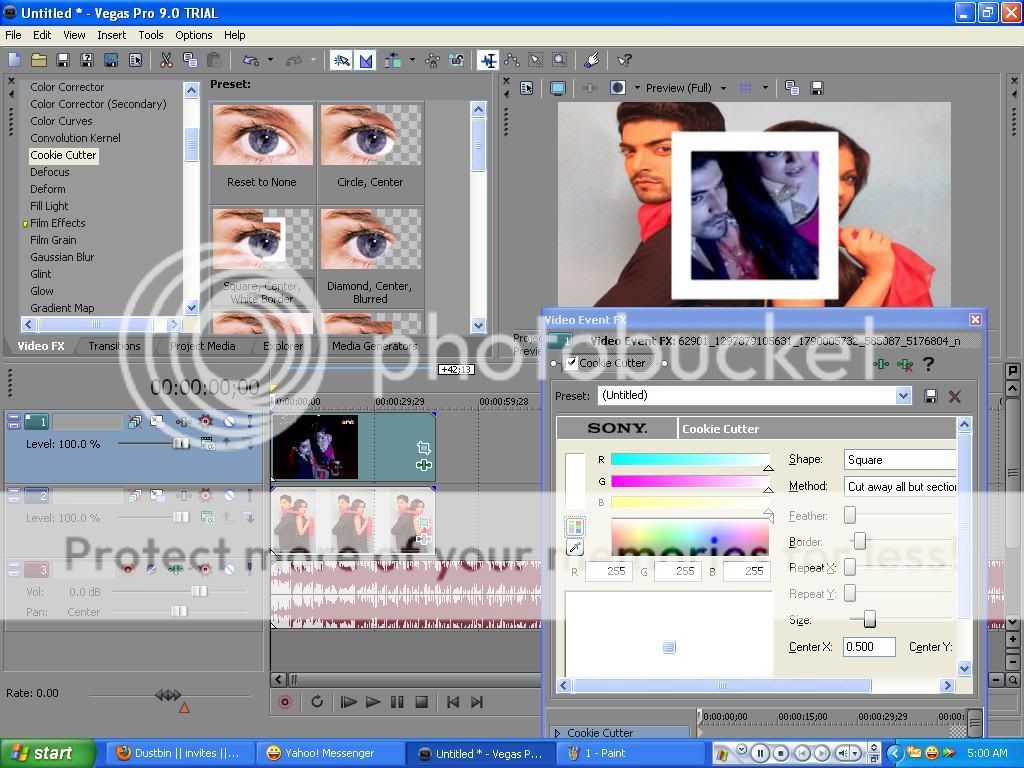Create a new project from the toolbar
1024x768 pixels.
14,61
